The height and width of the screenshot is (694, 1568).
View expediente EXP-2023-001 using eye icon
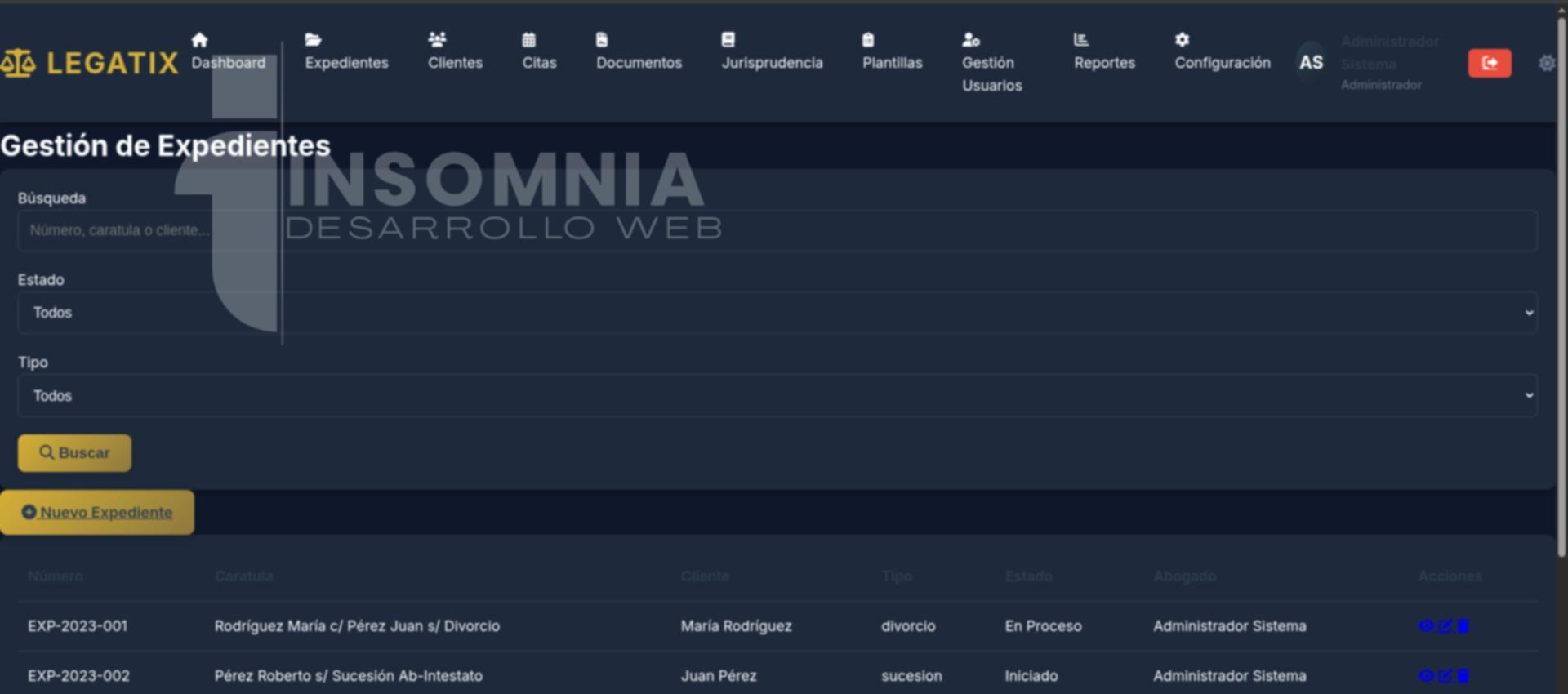(x=1426, y=626)
